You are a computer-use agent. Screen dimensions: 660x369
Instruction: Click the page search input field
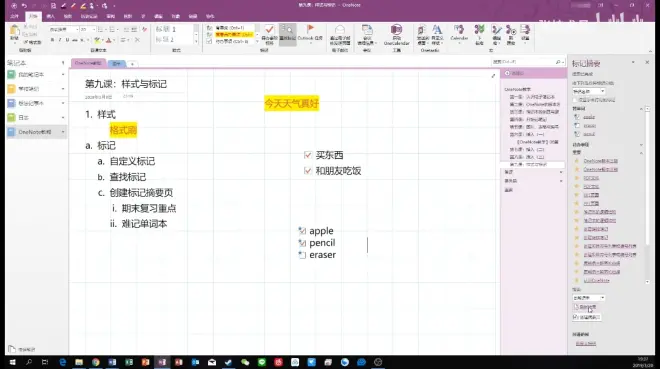pyautogui.click(x=524, y=62)
